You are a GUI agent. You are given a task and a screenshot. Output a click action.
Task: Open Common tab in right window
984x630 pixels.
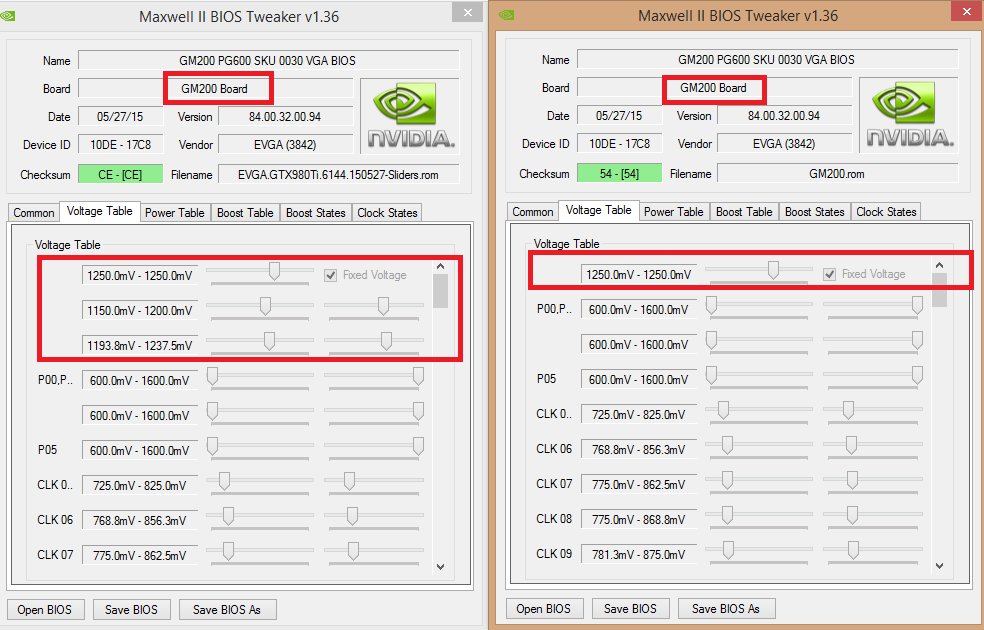point(533,212)
